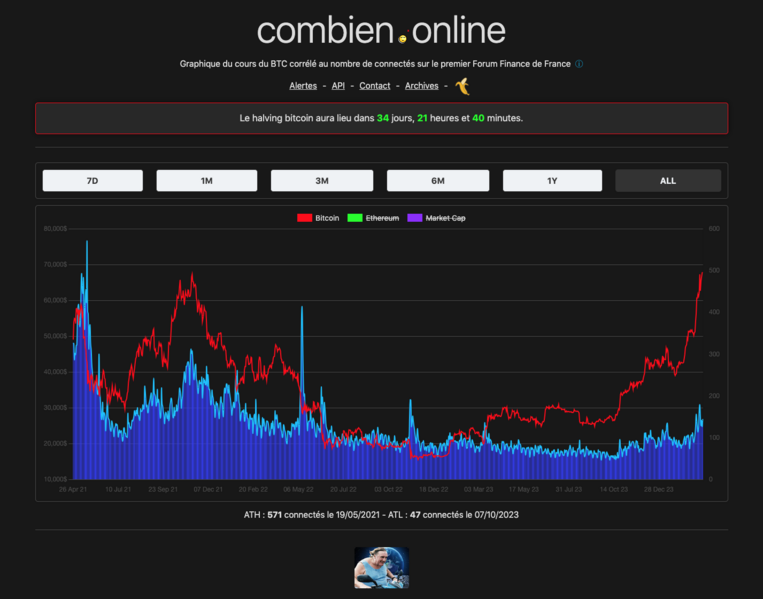Click the info icon after the subtitle
Screen dimensions: 763x599
579,64
